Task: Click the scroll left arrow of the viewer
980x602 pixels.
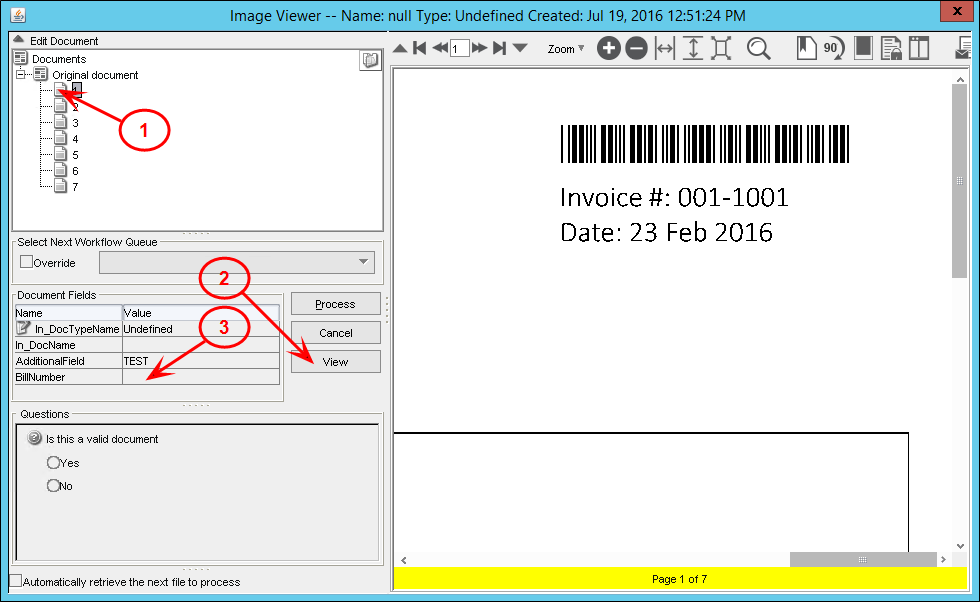Action: (x=404, y=560)
